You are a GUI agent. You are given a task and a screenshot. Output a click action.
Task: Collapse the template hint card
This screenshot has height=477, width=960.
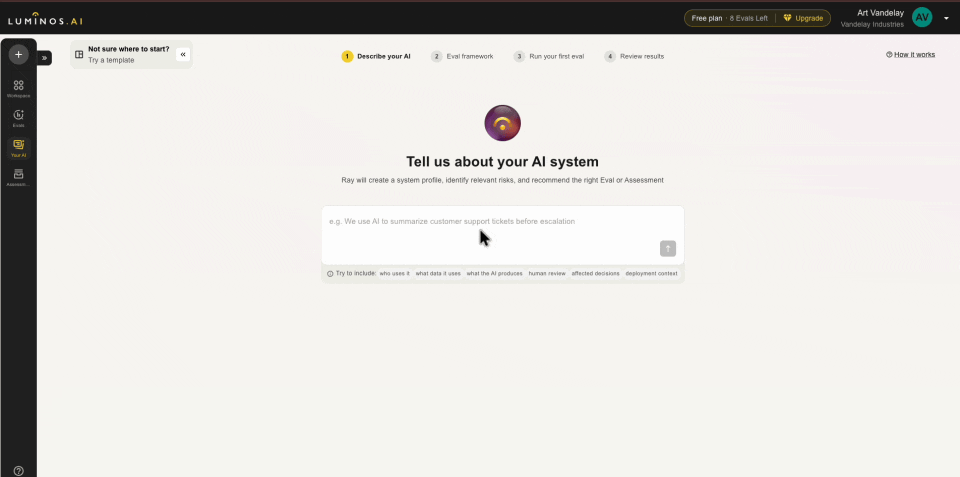[x=183, y=54]
